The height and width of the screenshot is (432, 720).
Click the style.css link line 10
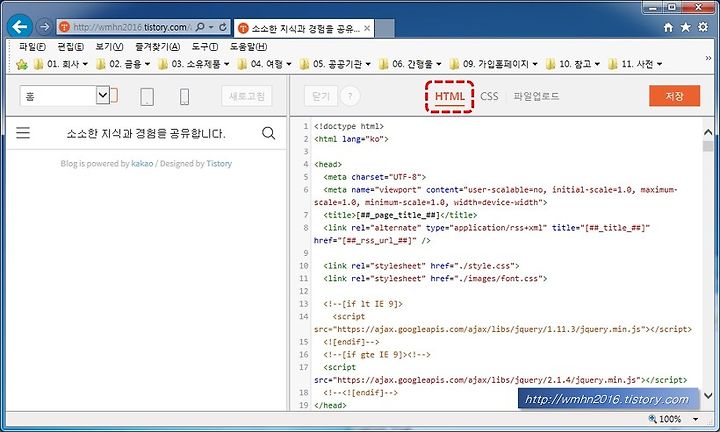421,266
